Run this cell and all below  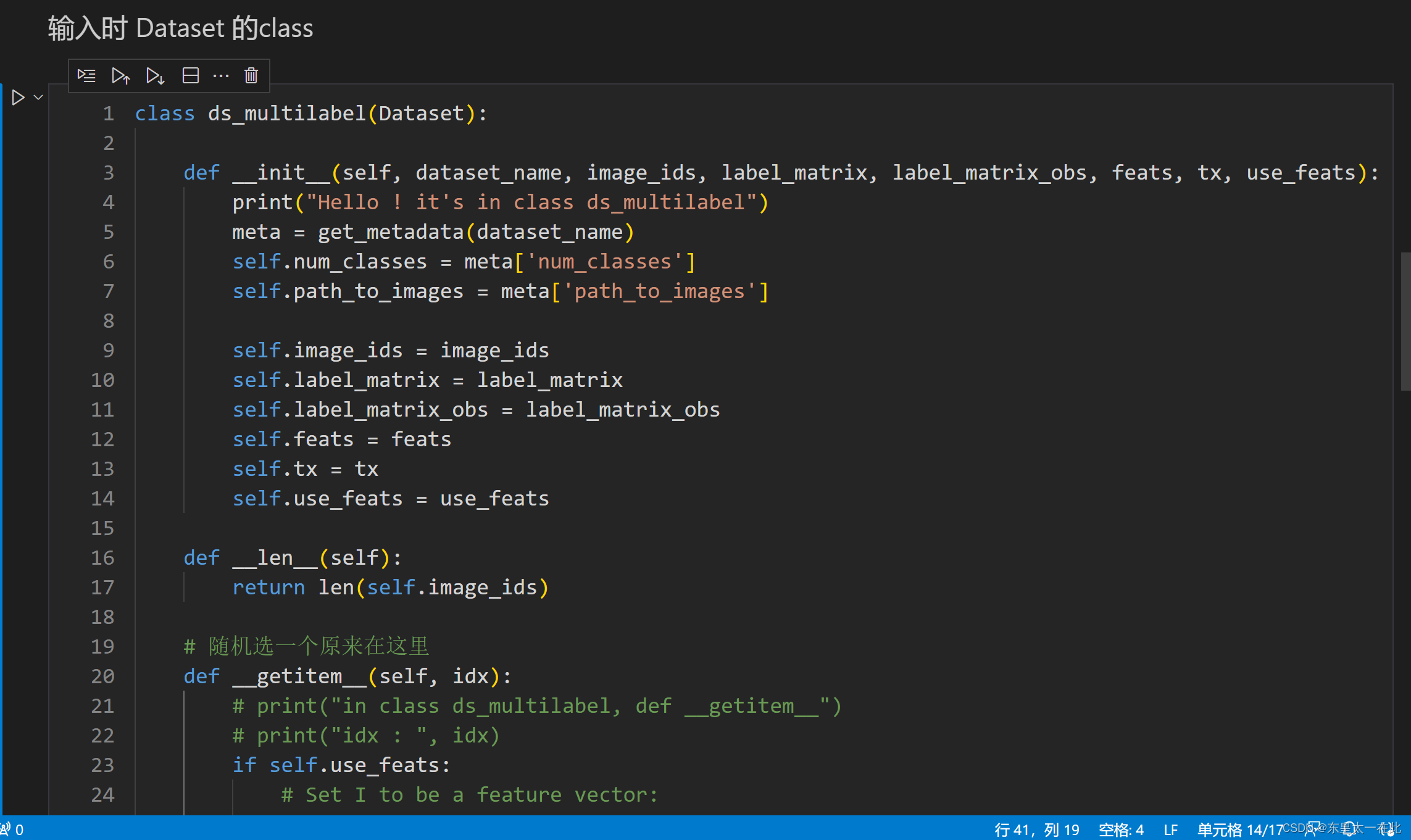click(155, 76)
